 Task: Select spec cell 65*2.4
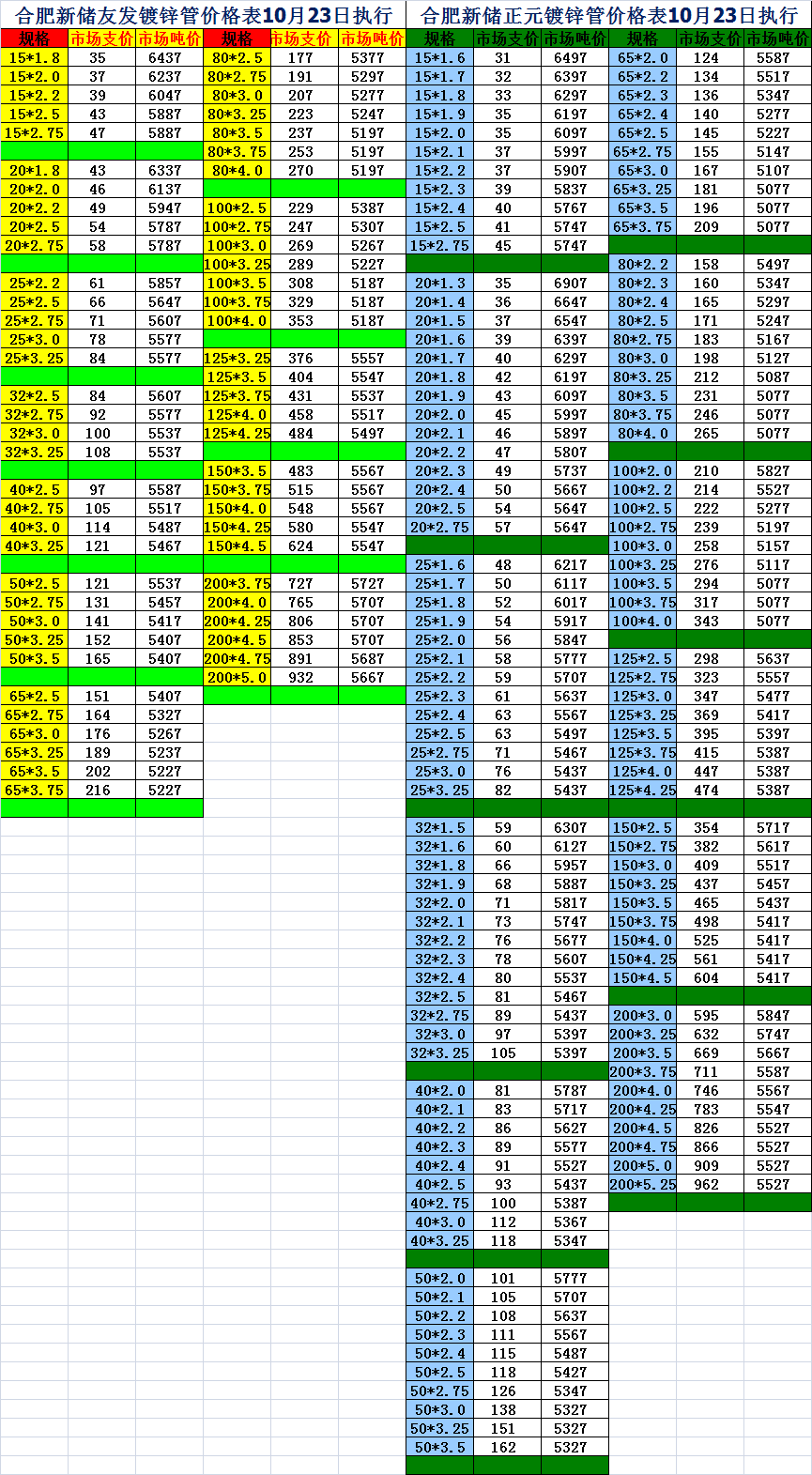point(643,114)
